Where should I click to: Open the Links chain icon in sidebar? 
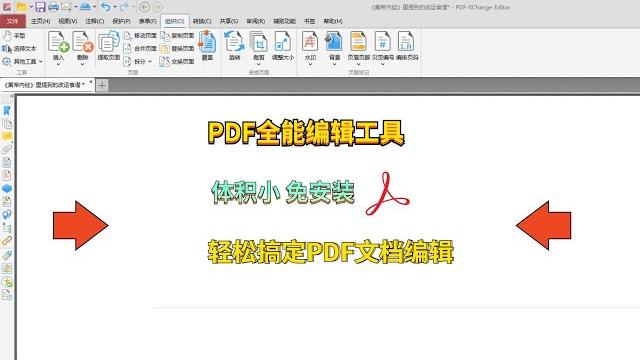[x=7, y=241]
